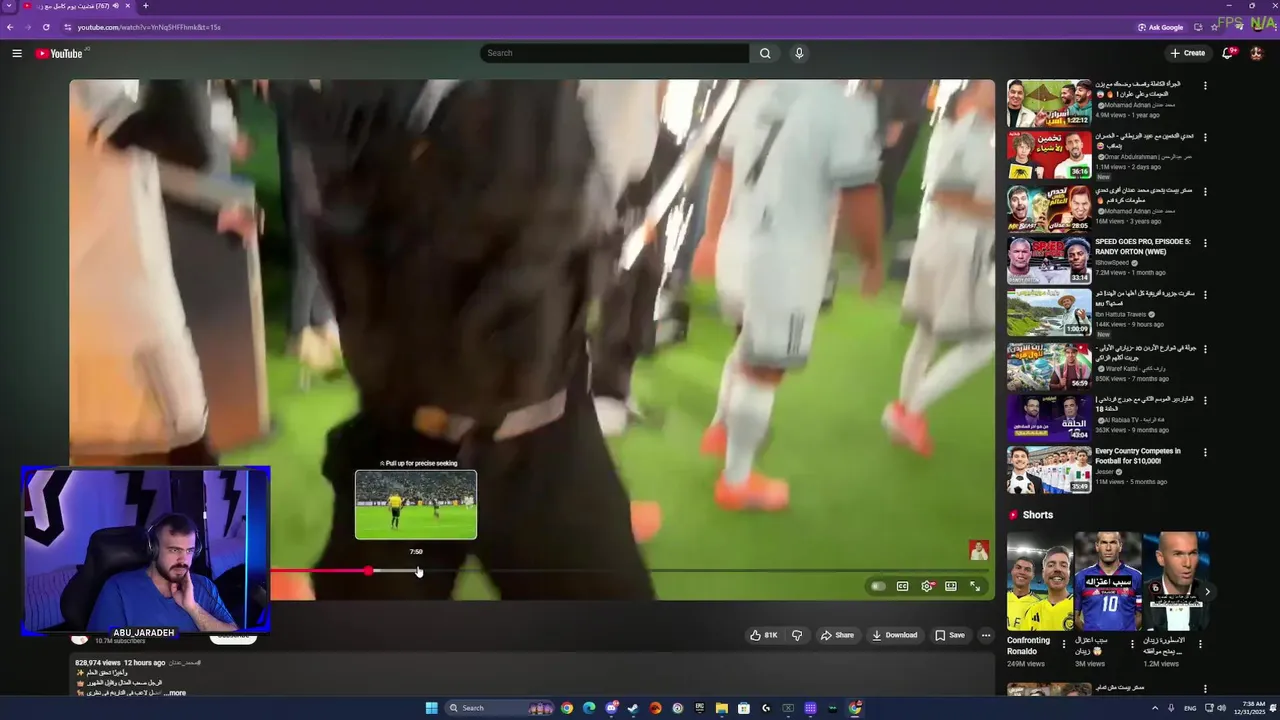1280x720 pixels.
Task: Start voice search with microphone icon
Action: coord(799,53)
